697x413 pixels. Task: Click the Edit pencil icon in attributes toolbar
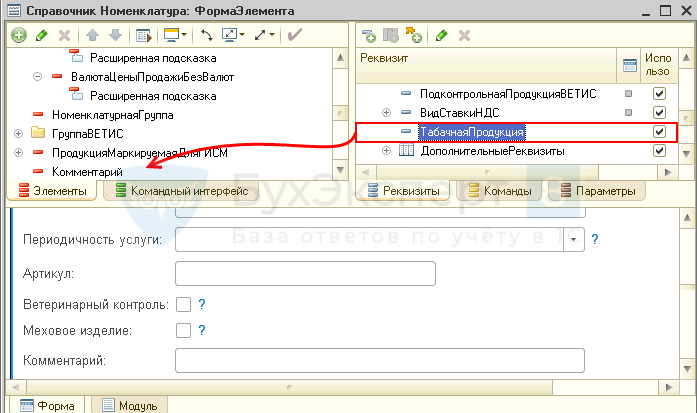[x=441, y=35]
